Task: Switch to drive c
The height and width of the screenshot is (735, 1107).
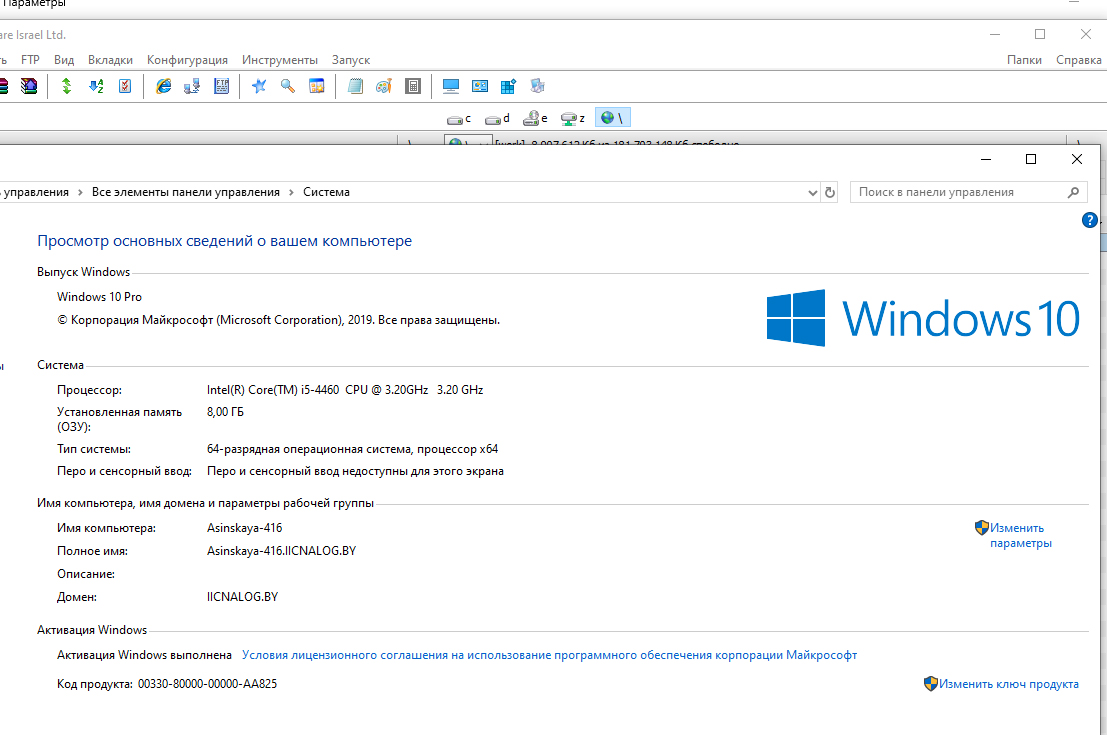Action: point(459,118)
